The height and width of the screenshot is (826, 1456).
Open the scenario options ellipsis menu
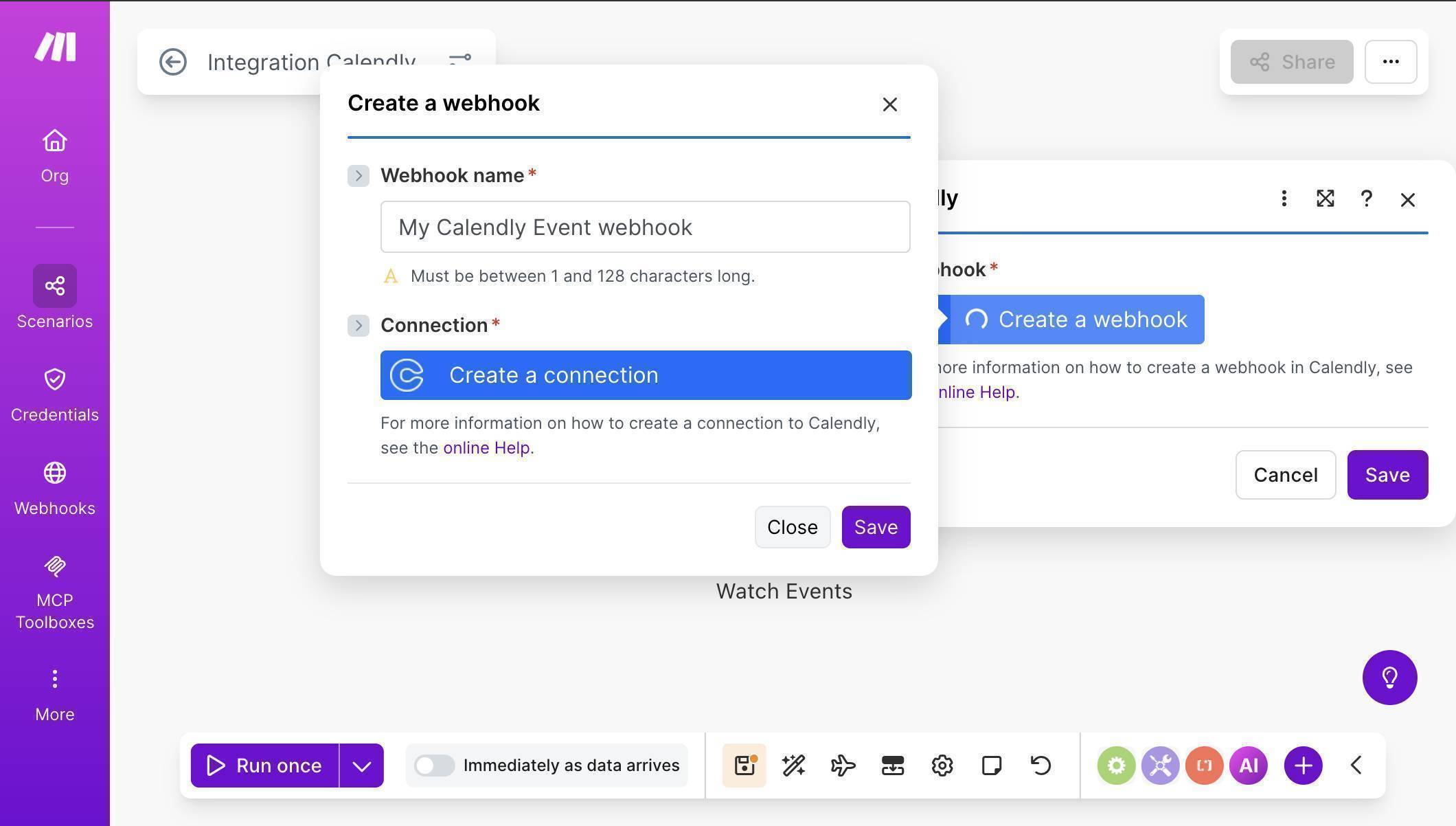1390,62
